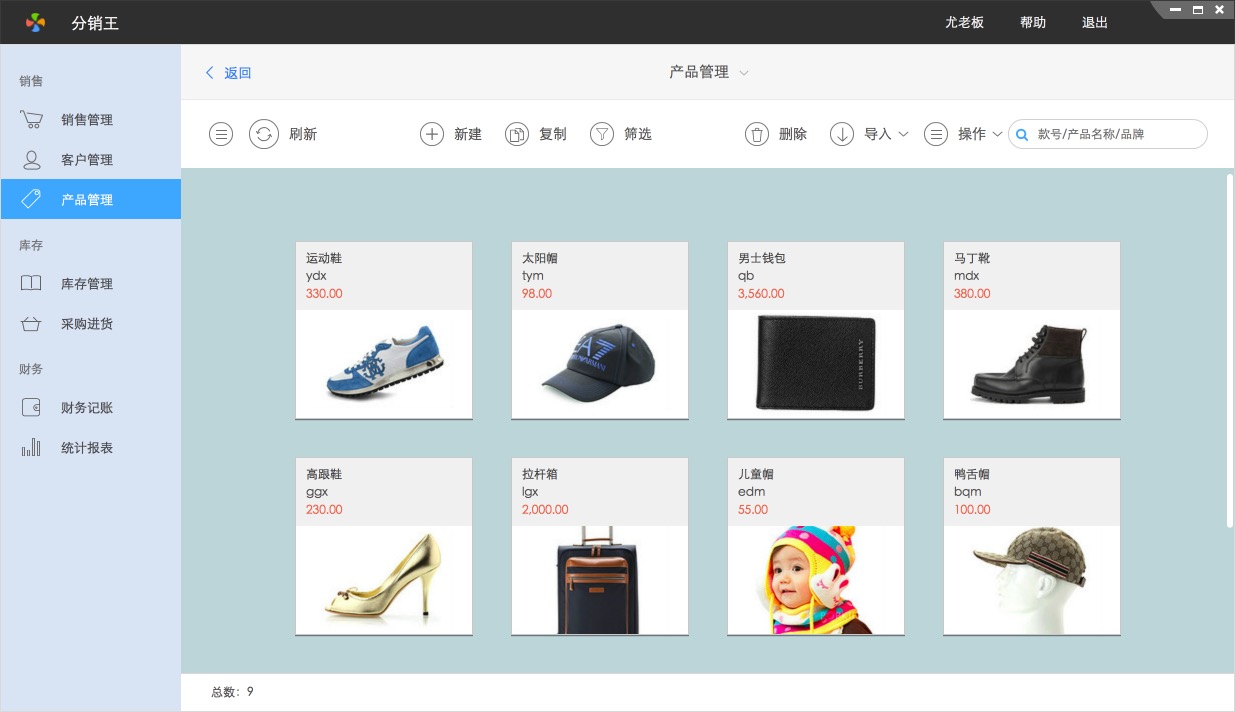Viewport: 1235px width, 712px height.
Task: Click the 返回 back link
Action: [229, 73]
